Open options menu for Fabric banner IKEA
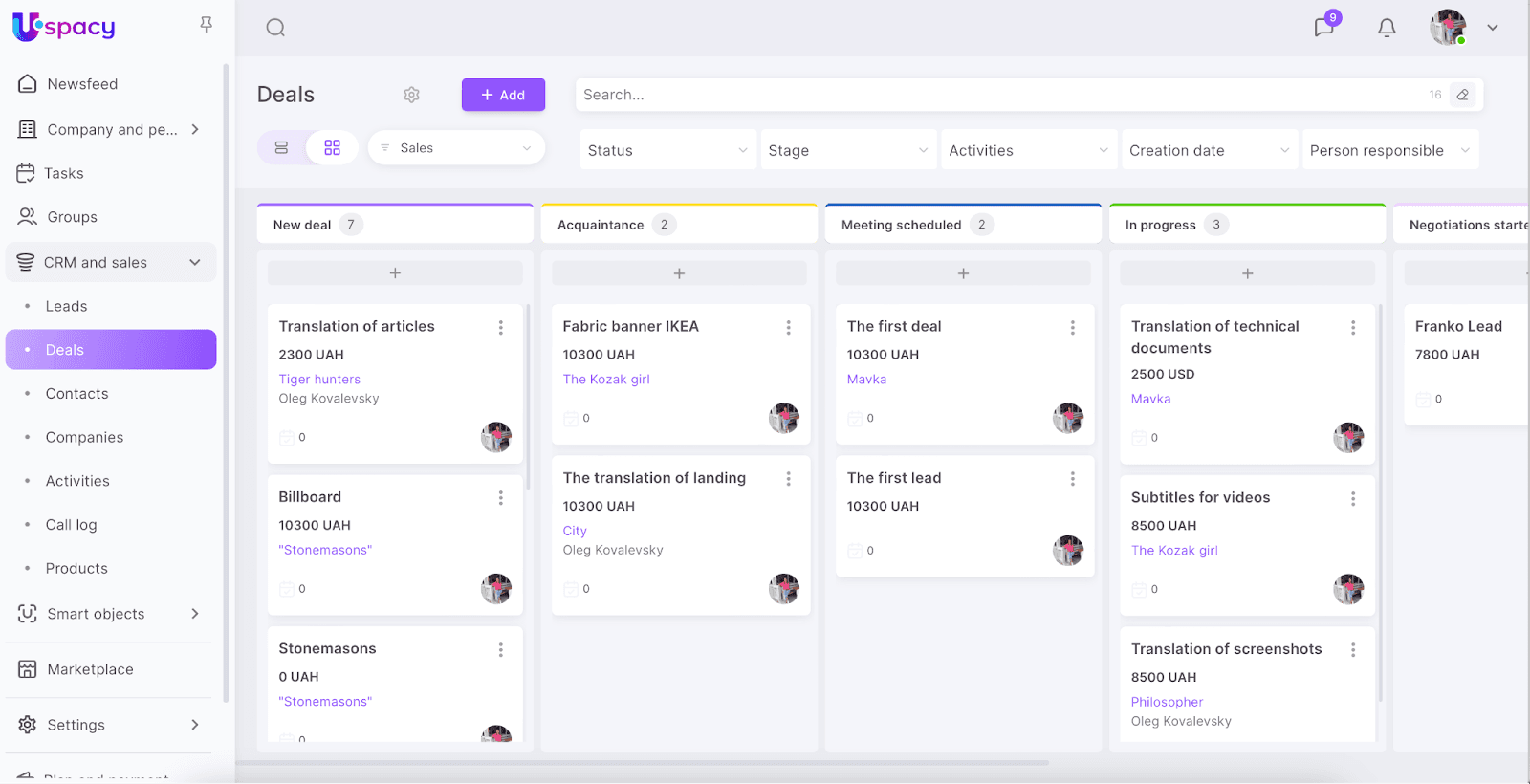1530x784 pixels. click(x=788, y=328)
